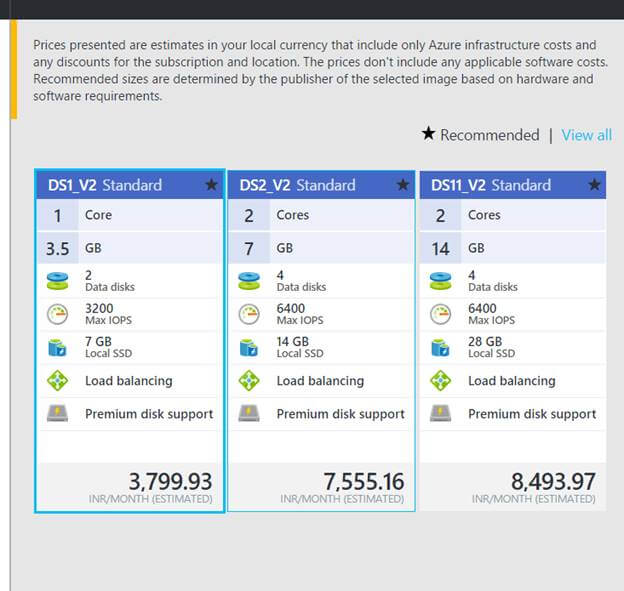Image resolution: width=624 pixels, height=591 pixels.
Task: Click the Max IOPS gauge icon in DS11_V2
Action: [441, 314]
